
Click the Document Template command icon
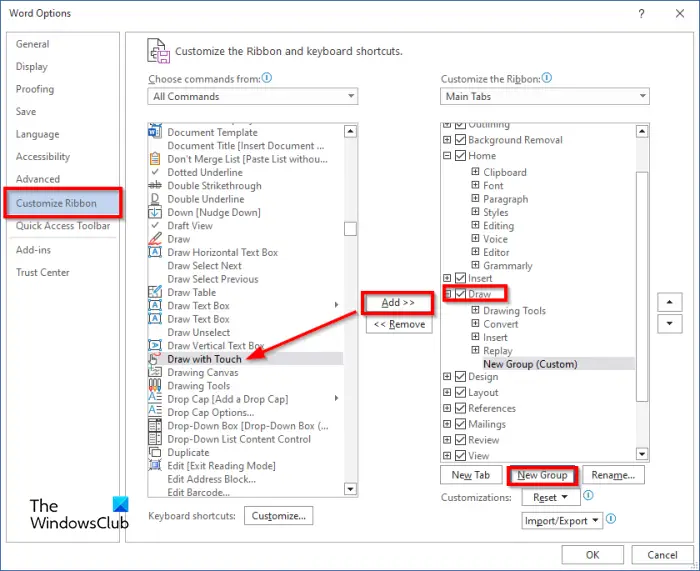coord(154,132)
